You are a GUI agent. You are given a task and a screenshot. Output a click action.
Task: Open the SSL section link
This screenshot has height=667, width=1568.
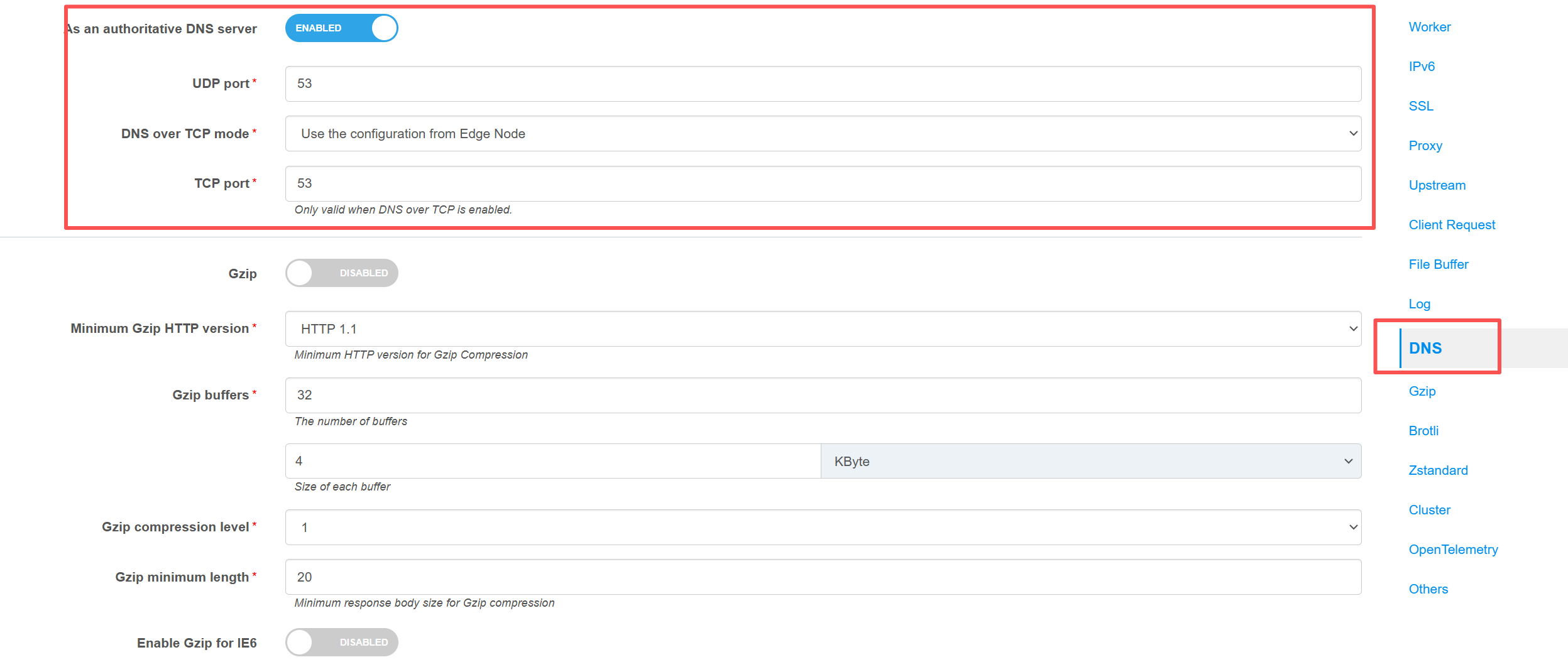(x=1421, y=106)
